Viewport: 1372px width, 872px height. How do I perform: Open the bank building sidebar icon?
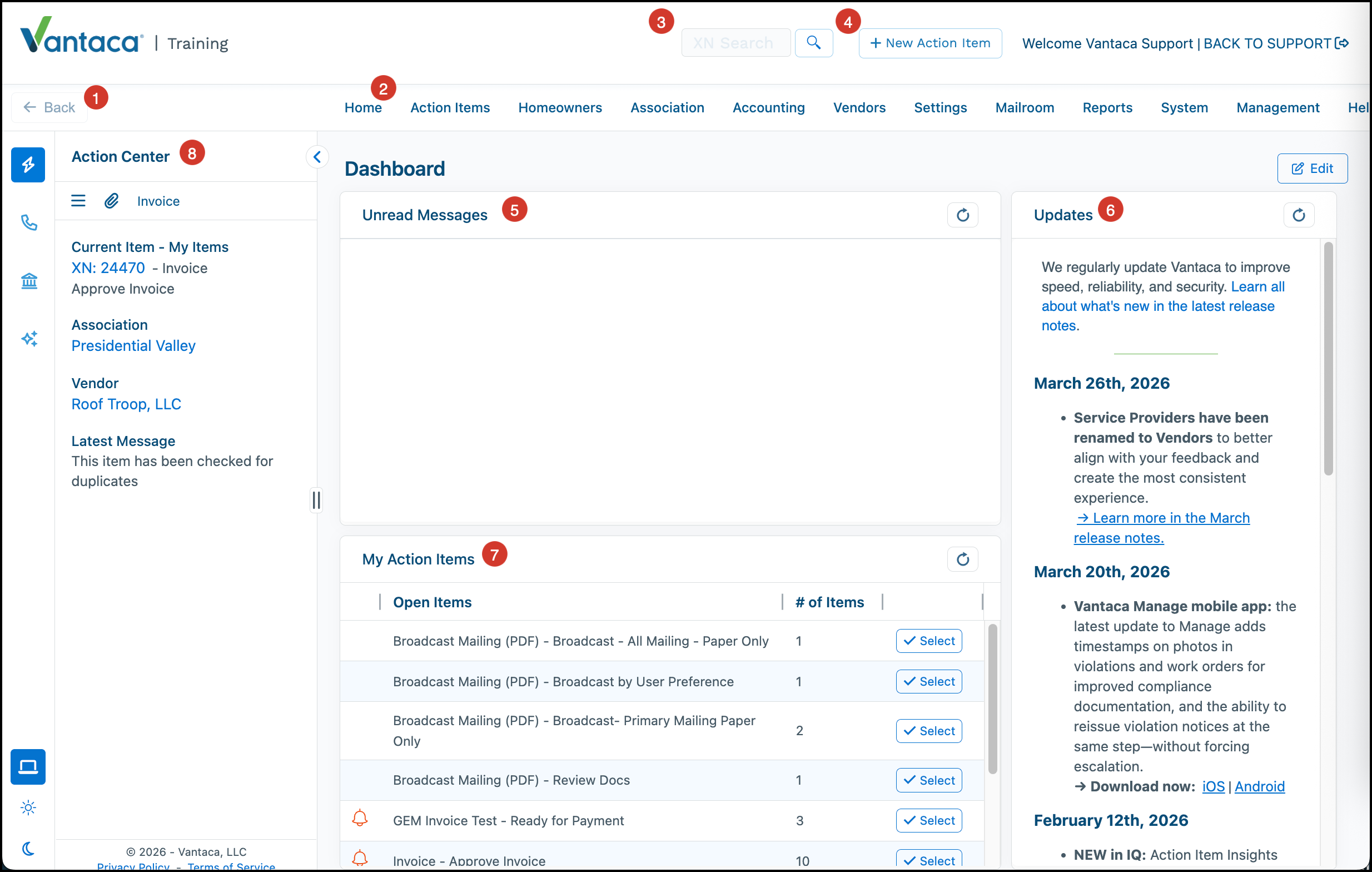pyautogui.click(x=29, y=280)
